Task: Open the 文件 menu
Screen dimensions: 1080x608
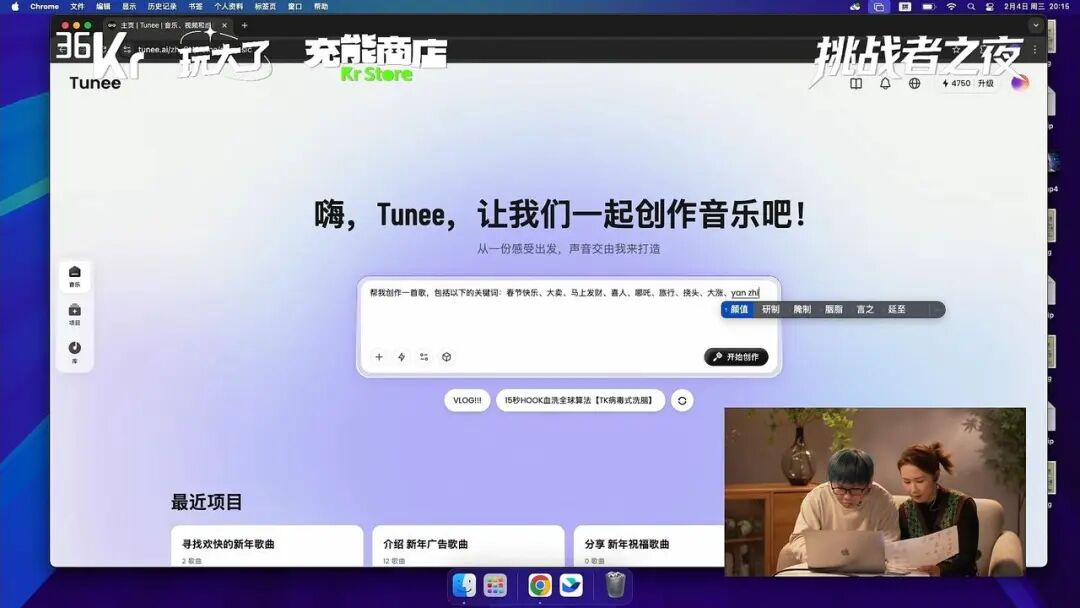Action: (x=77, y=6)
